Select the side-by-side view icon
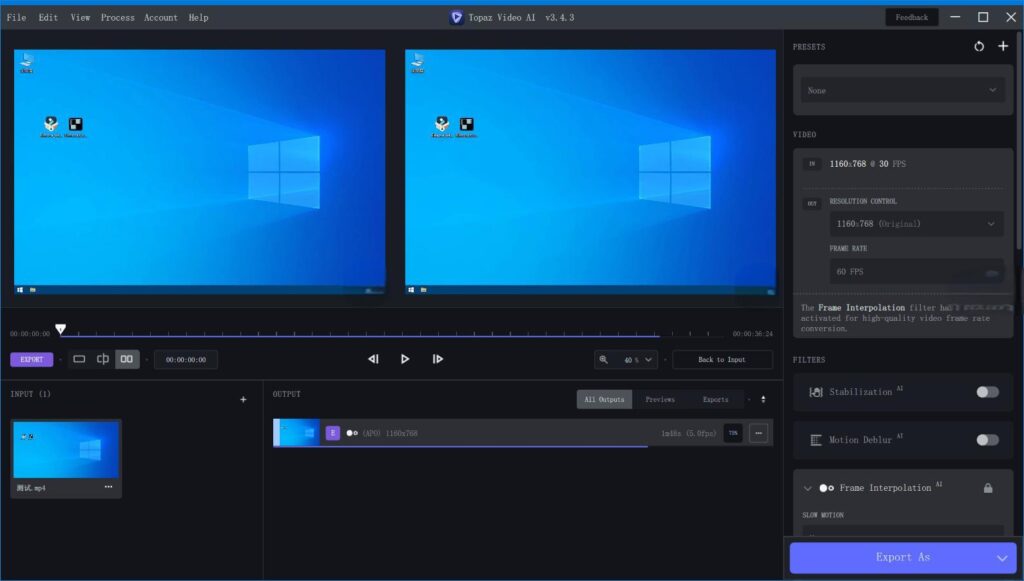The height and width of the screenshot is (581, 1024). tap(127, 359)
